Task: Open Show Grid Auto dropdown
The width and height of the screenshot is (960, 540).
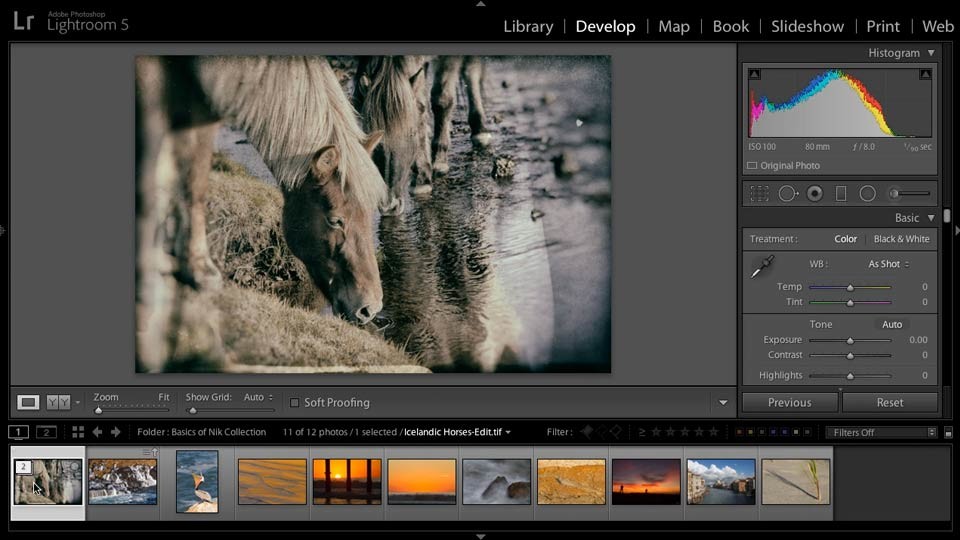Action: [258, 397]
